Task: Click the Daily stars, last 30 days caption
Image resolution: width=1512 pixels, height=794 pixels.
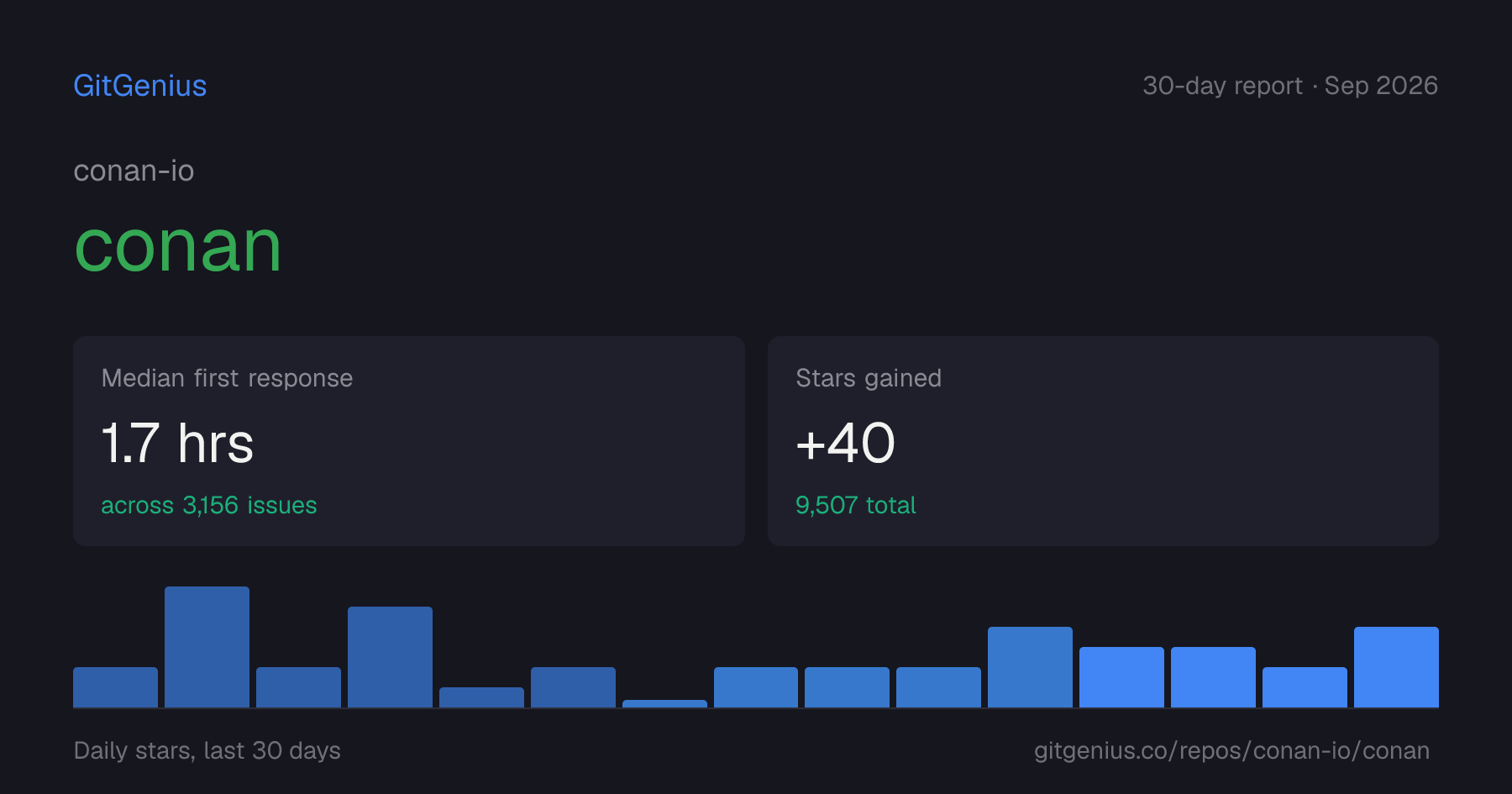Action: 207,750
